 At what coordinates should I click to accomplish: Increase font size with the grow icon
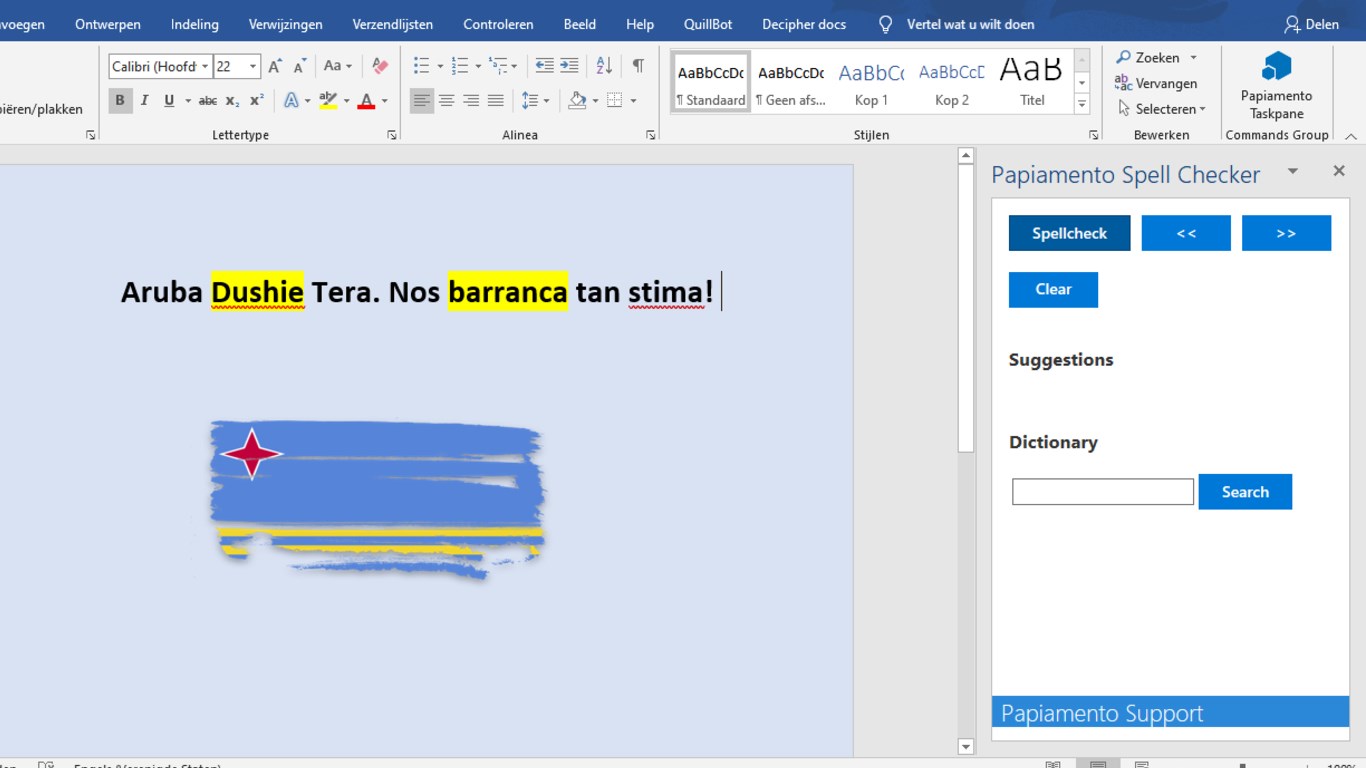[x=275, y=66]
